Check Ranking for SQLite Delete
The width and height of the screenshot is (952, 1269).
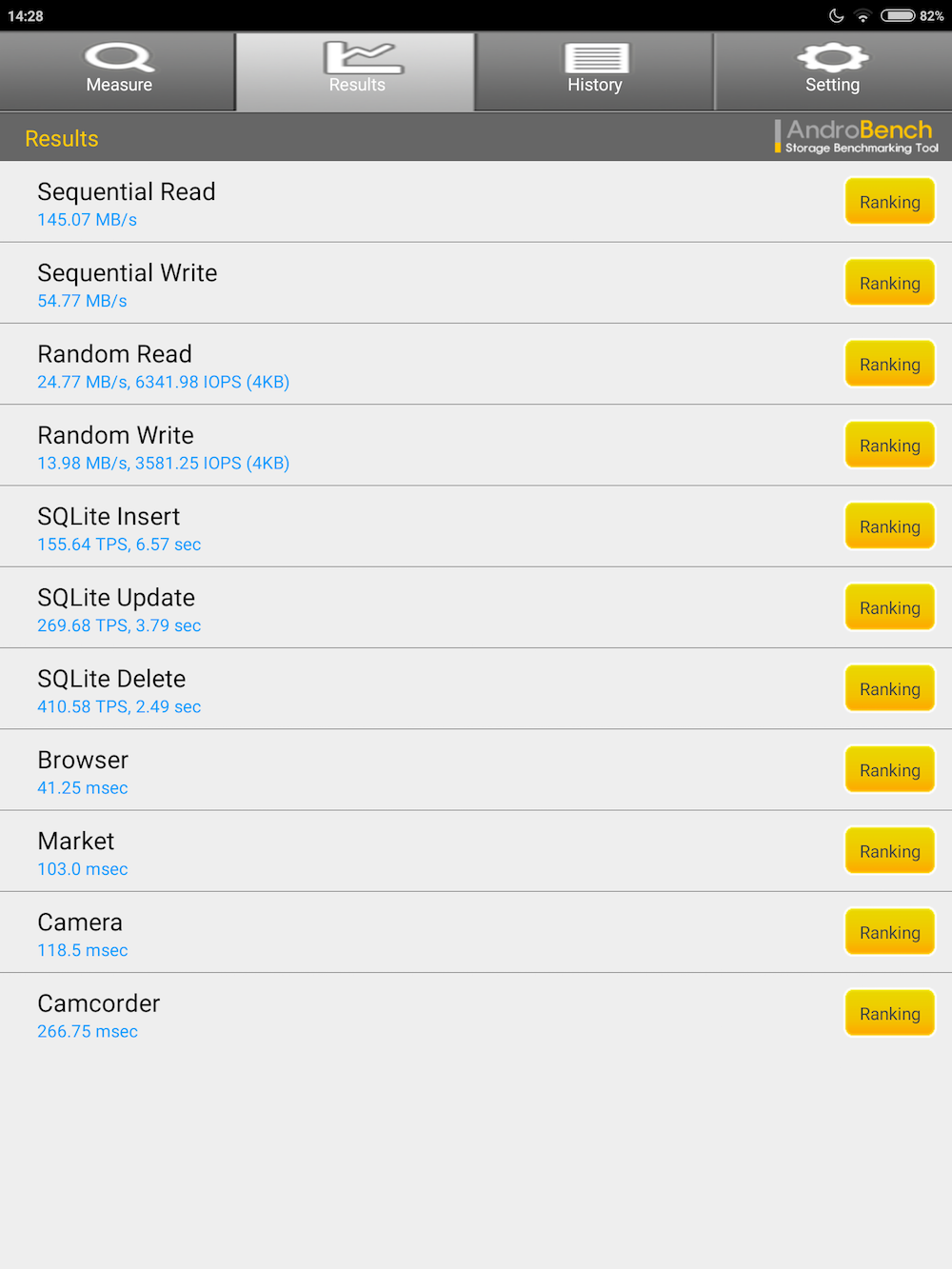[890, 688]
